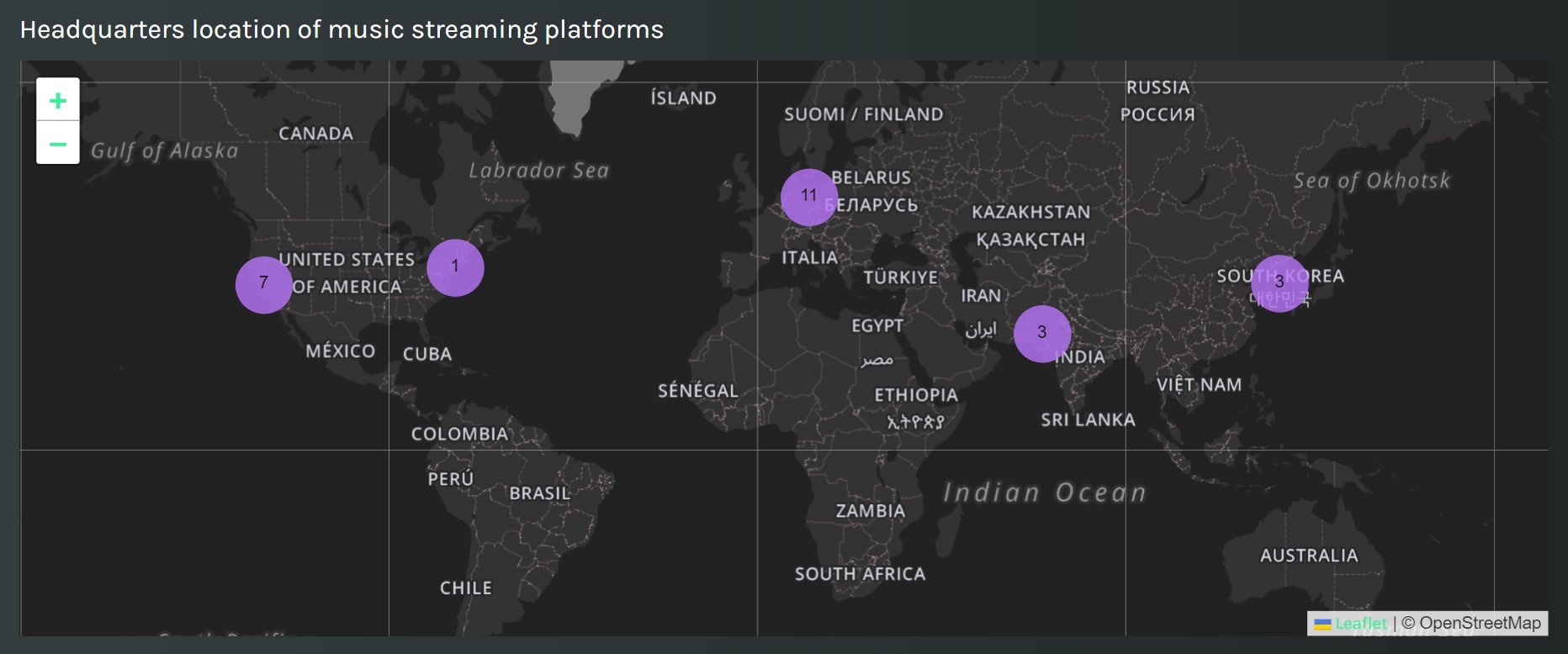Screen dimensions: 1568x654
Task: Open the Leaflet attribution link
Action: pyautogui.click(x=1360, y=624)
